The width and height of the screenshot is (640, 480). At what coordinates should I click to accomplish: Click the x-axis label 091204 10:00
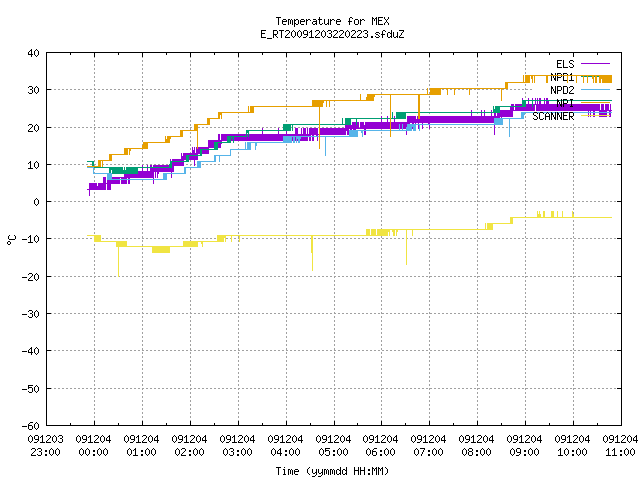[x=572, y=446]
